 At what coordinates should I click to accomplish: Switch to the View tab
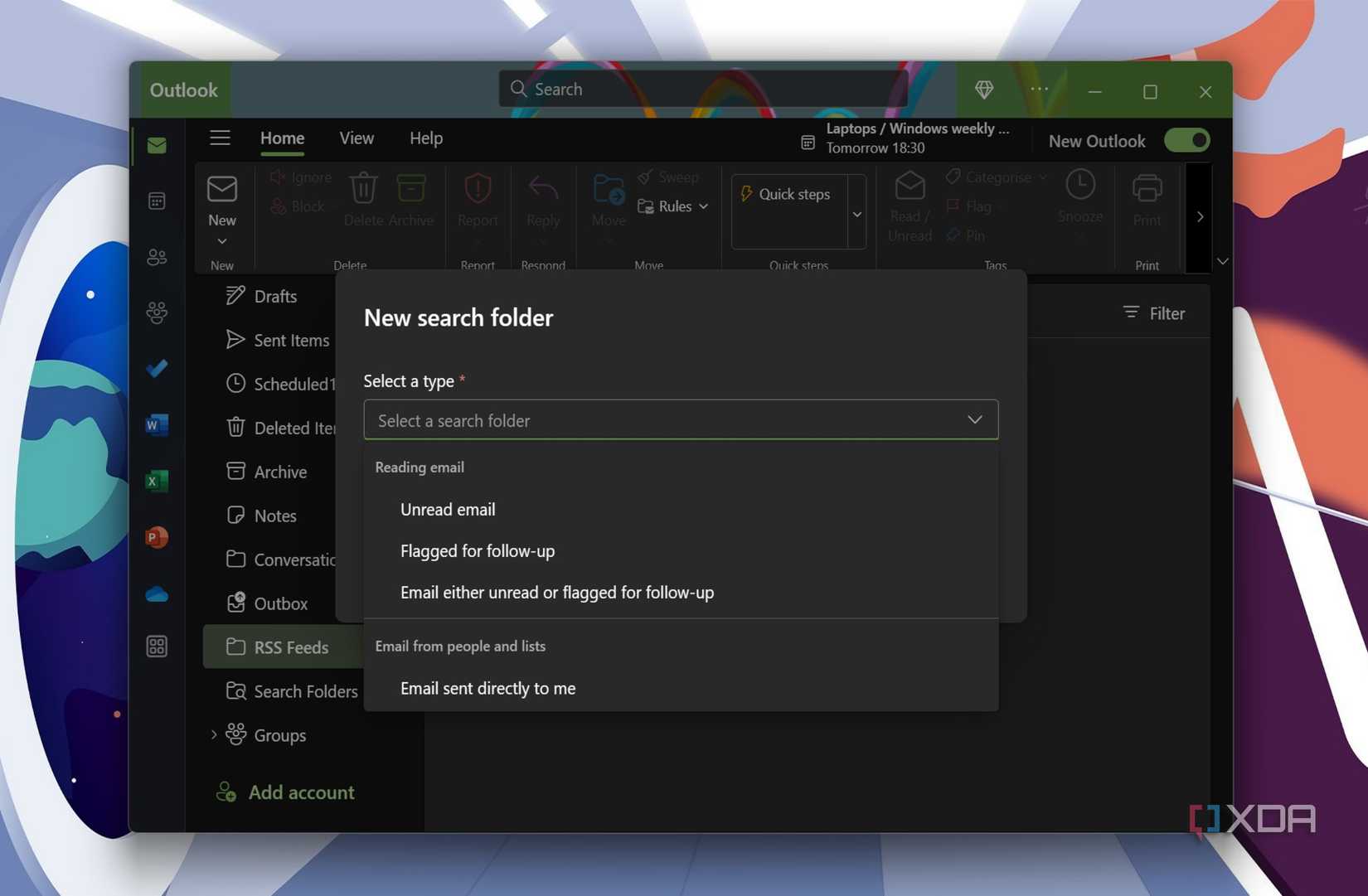pyautogui.click(x=357, y=138)
